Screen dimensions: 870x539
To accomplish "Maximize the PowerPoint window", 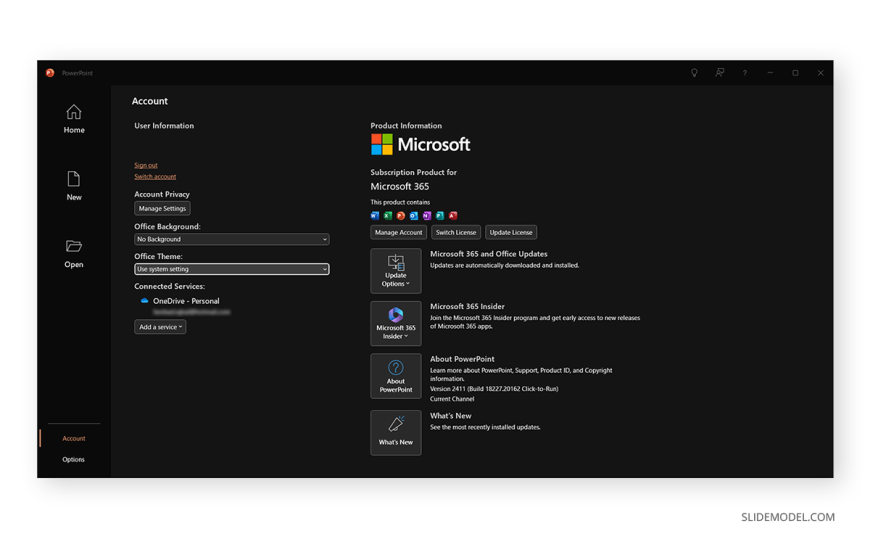I will click(x=795, y=73).
